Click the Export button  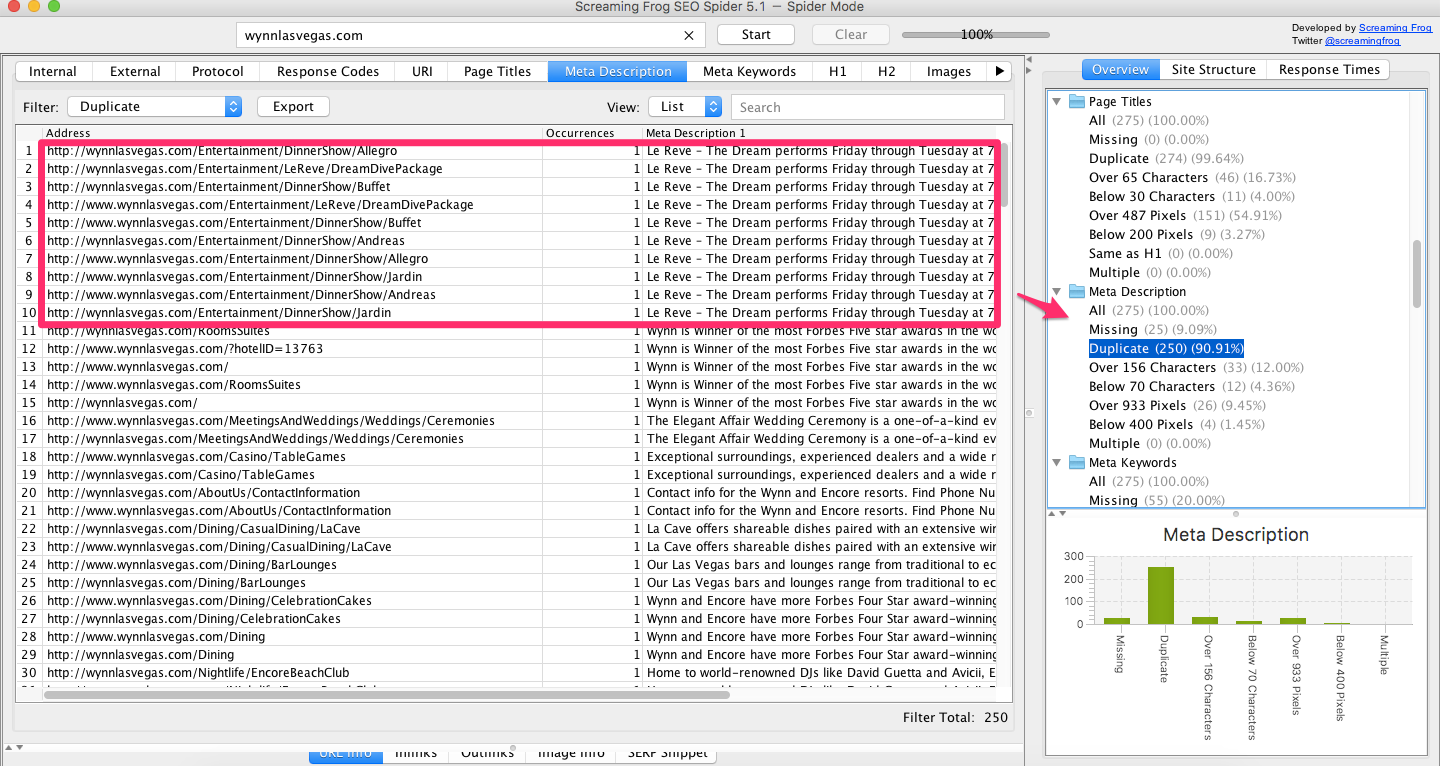293,106
